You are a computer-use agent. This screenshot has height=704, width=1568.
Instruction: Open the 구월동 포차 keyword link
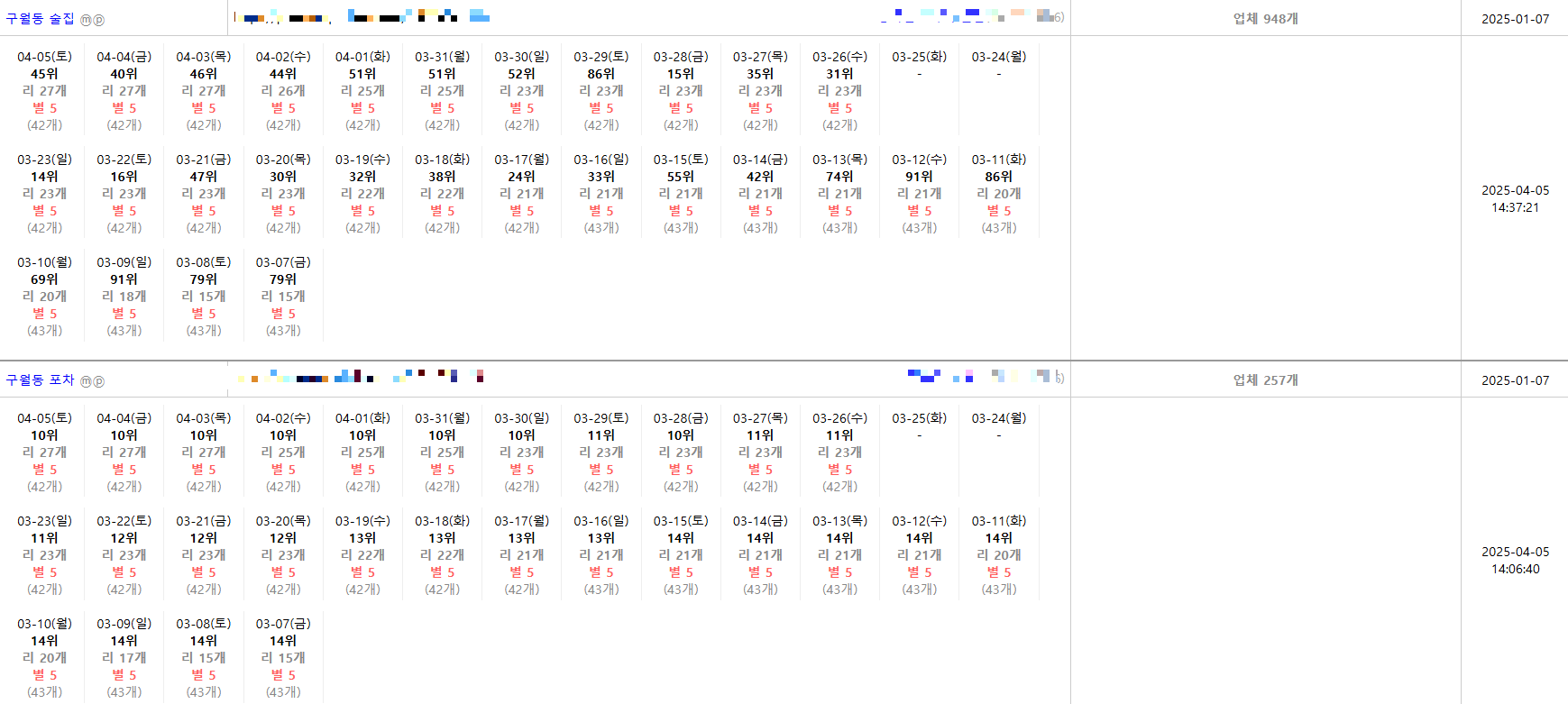(41, 380)
